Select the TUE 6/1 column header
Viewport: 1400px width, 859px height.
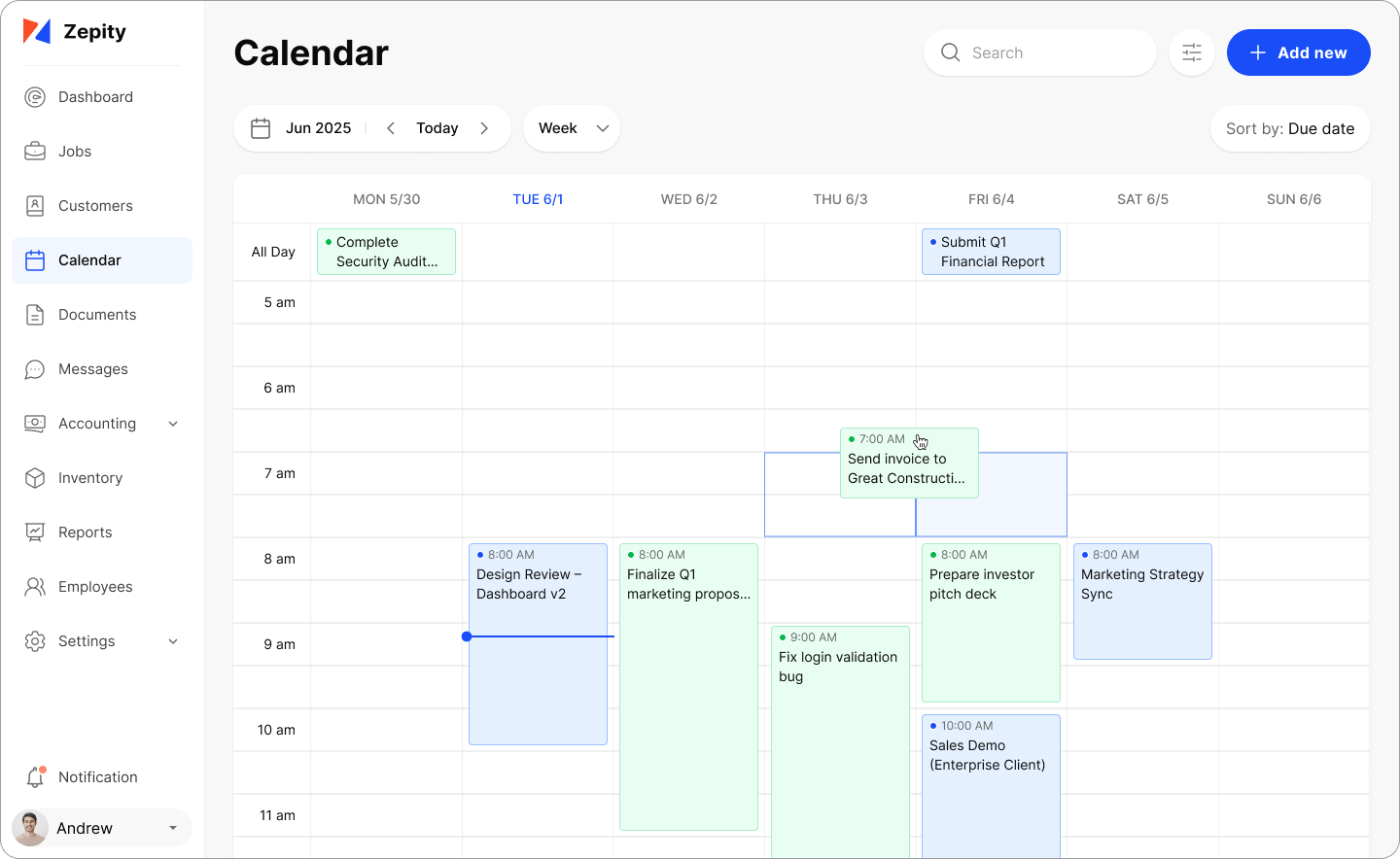(538, 199)
